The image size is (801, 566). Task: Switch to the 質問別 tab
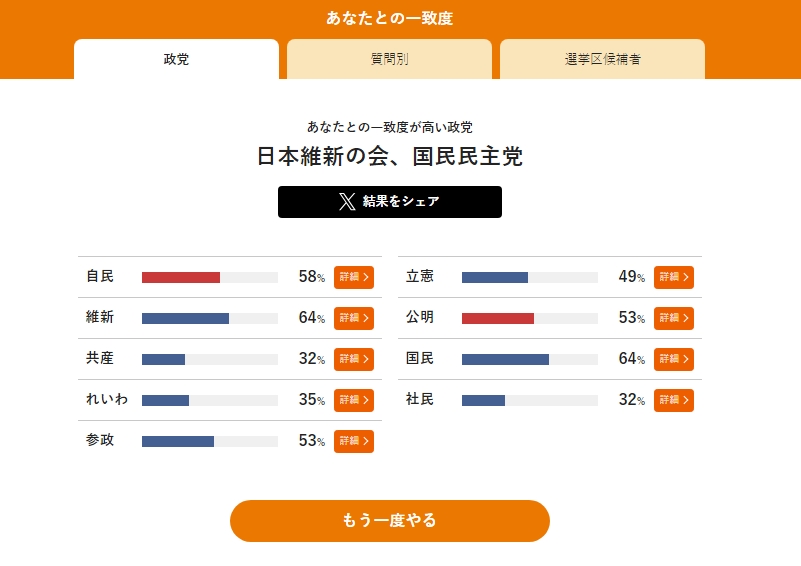point(389,59)
